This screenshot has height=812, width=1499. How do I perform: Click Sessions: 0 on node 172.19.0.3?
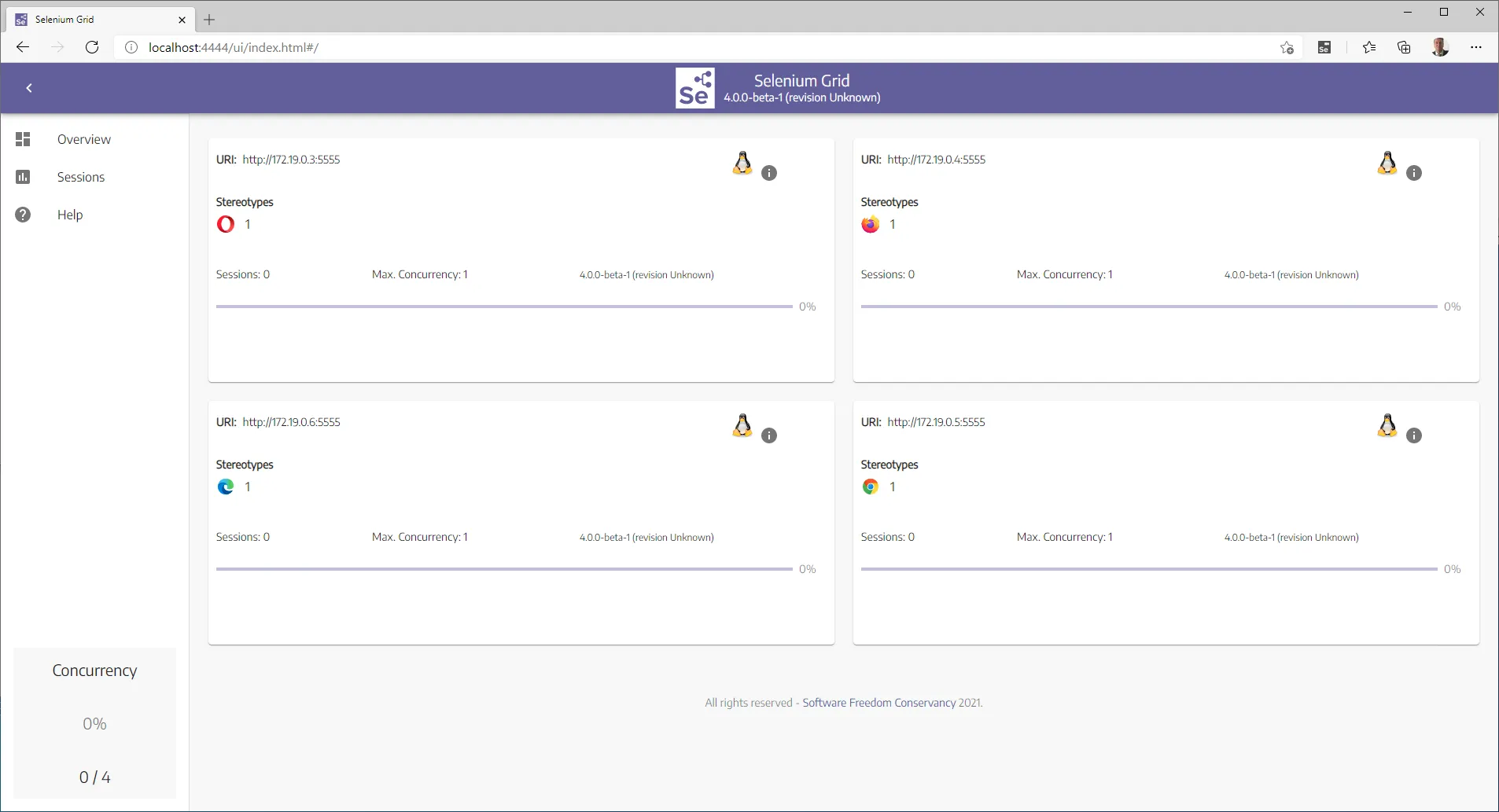point(243,274)
